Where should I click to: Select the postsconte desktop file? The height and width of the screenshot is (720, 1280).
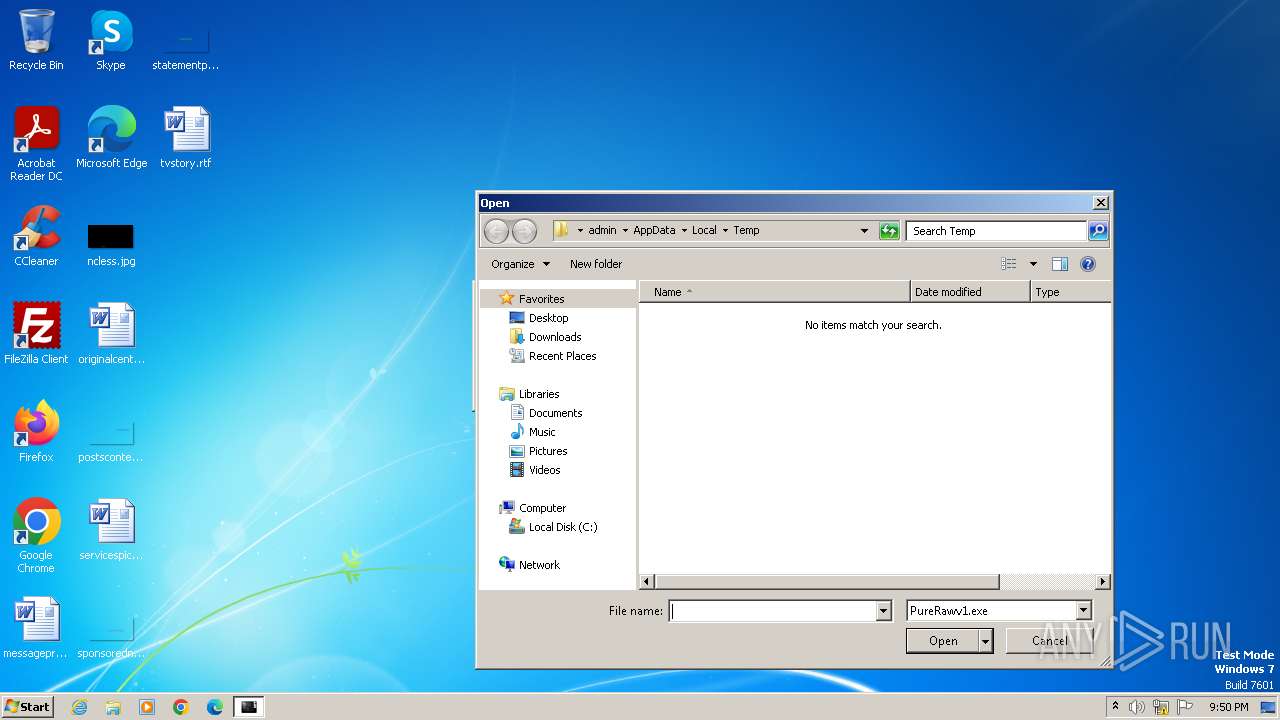click(111, 441)
